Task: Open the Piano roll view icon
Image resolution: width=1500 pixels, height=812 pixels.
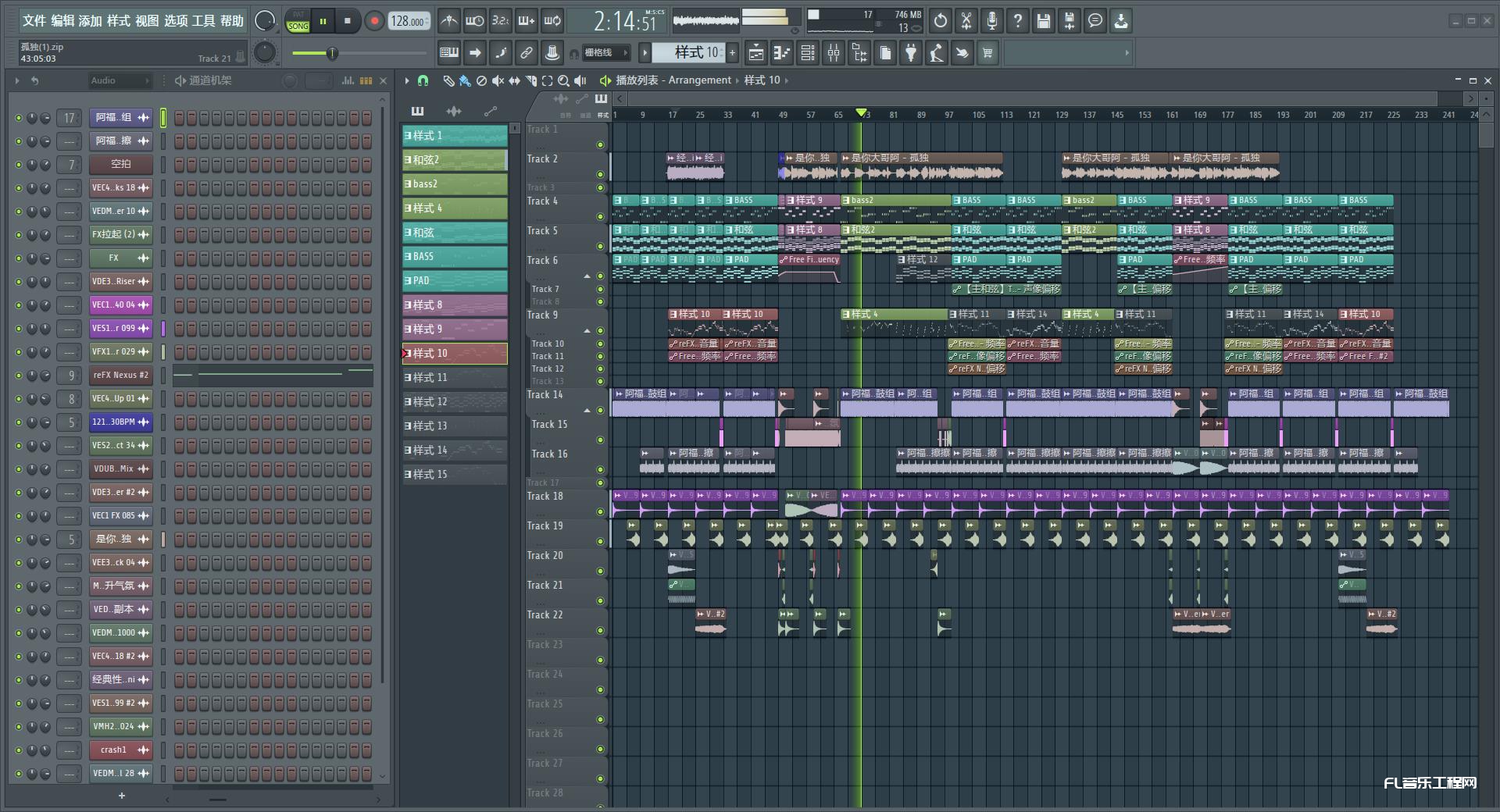Action: pyautogui.click(x=782, y=53)
